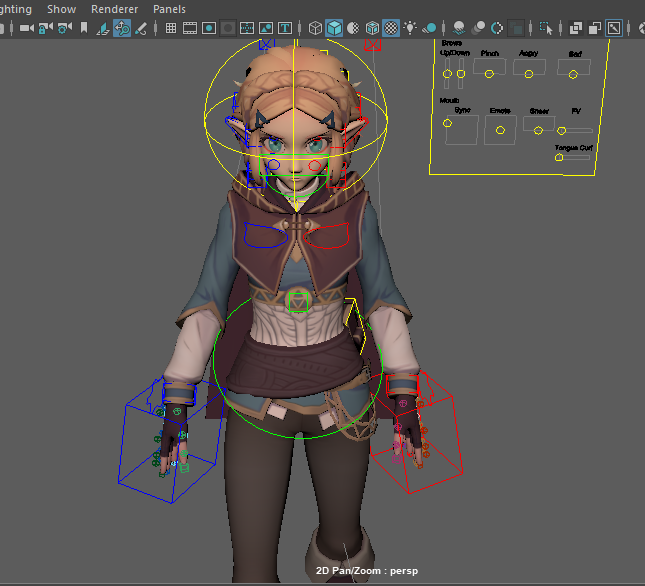Select the blue hand box rig control
645x586 pixels.
pos(172,440)
